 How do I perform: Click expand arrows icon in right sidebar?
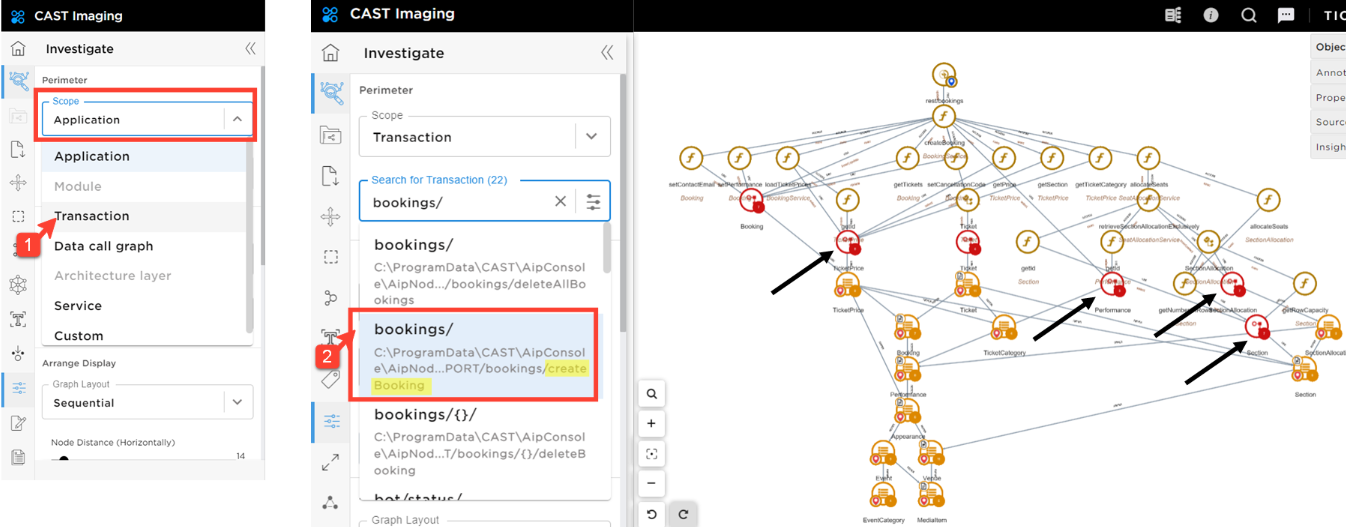tap(330, 462)
